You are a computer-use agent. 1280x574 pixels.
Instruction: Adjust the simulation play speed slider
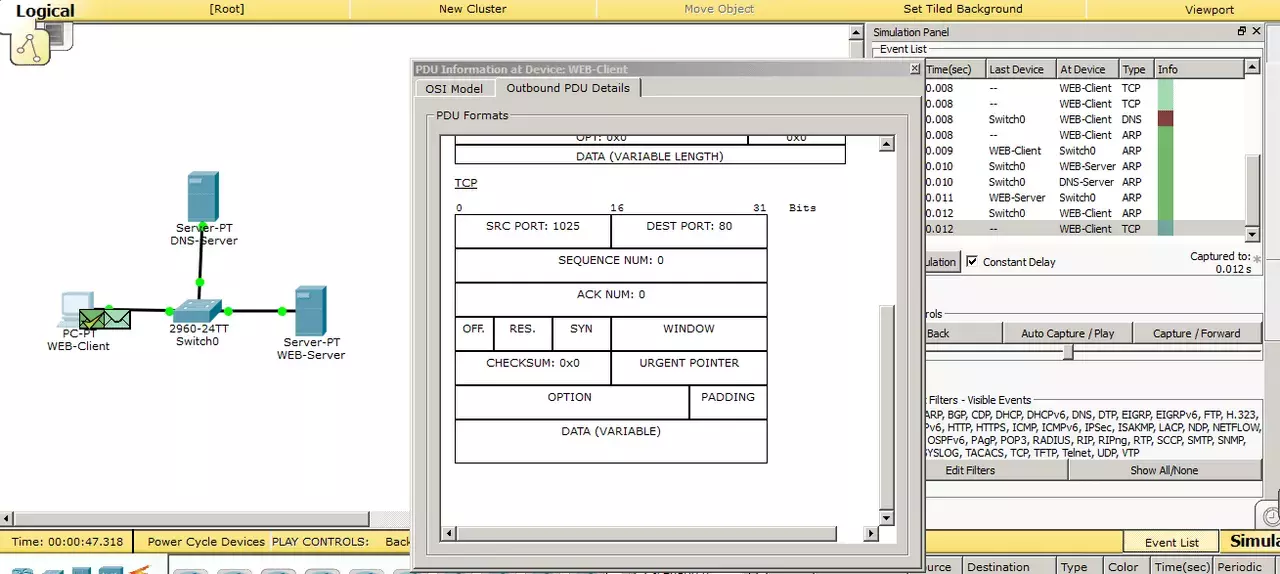point(1068,352)
